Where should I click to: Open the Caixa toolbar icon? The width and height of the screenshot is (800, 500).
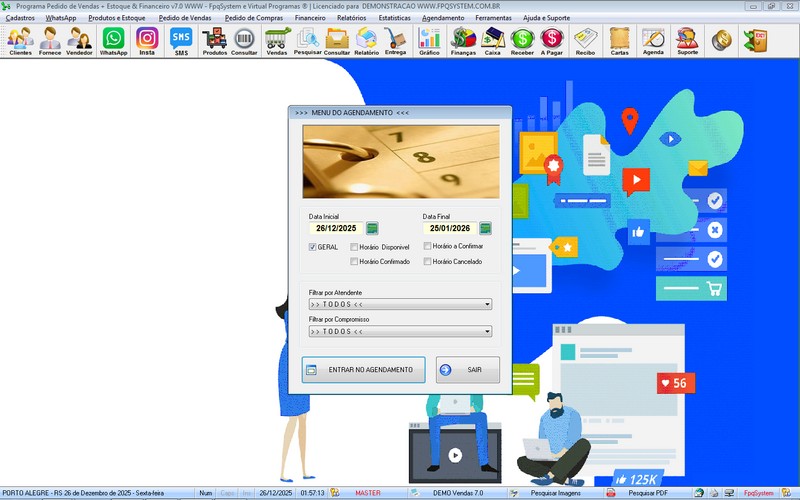pyautogui.click(x=492, y=41)
